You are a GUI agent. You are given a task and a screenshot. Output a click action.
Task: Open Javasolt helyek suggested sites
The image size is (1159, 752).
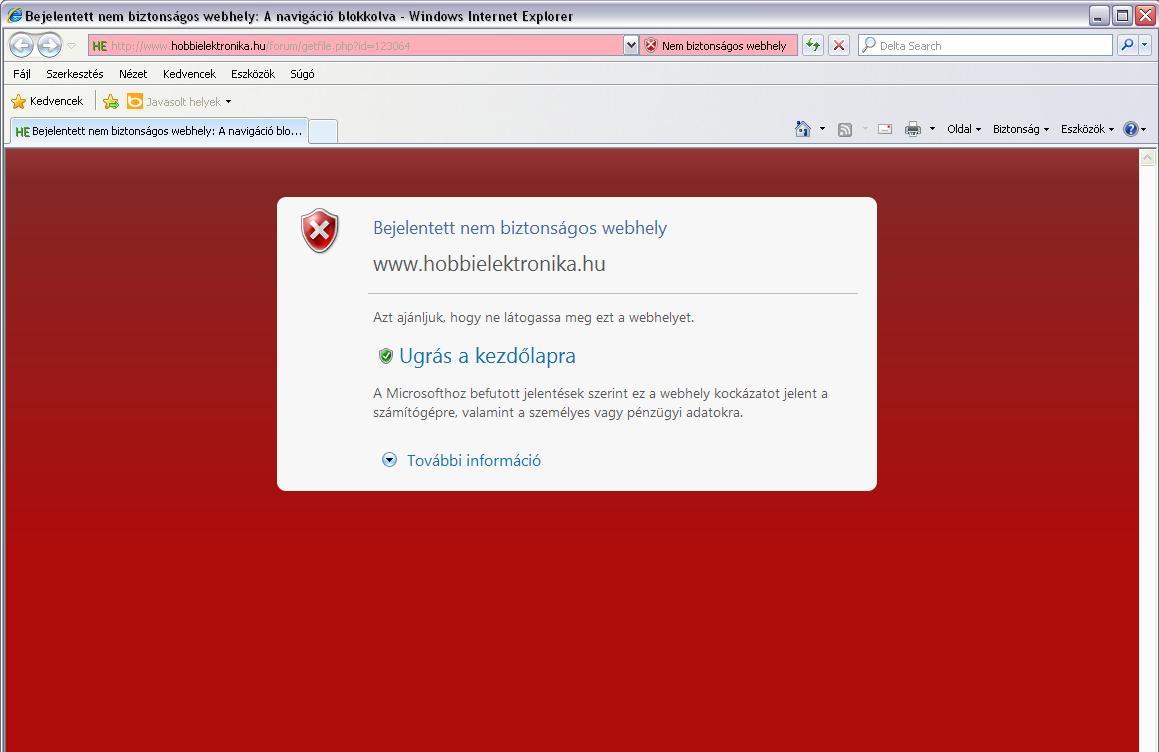tap(180, 101)
